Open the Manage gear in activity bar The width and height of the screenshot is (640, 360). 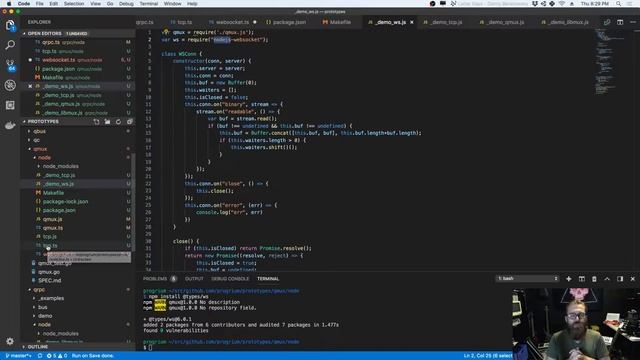(10, 341)
